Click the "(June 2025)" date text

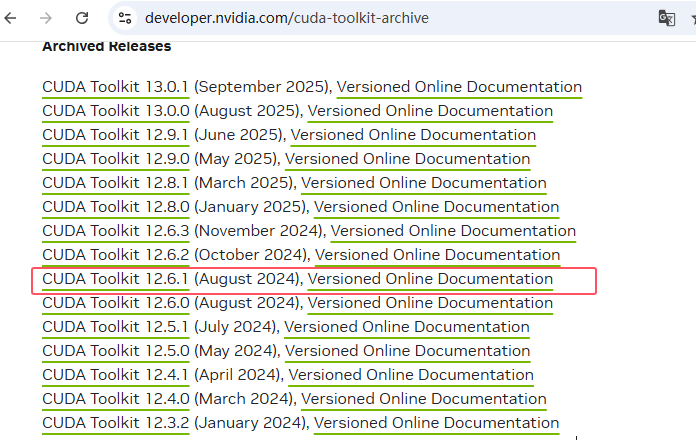[239, 135]
